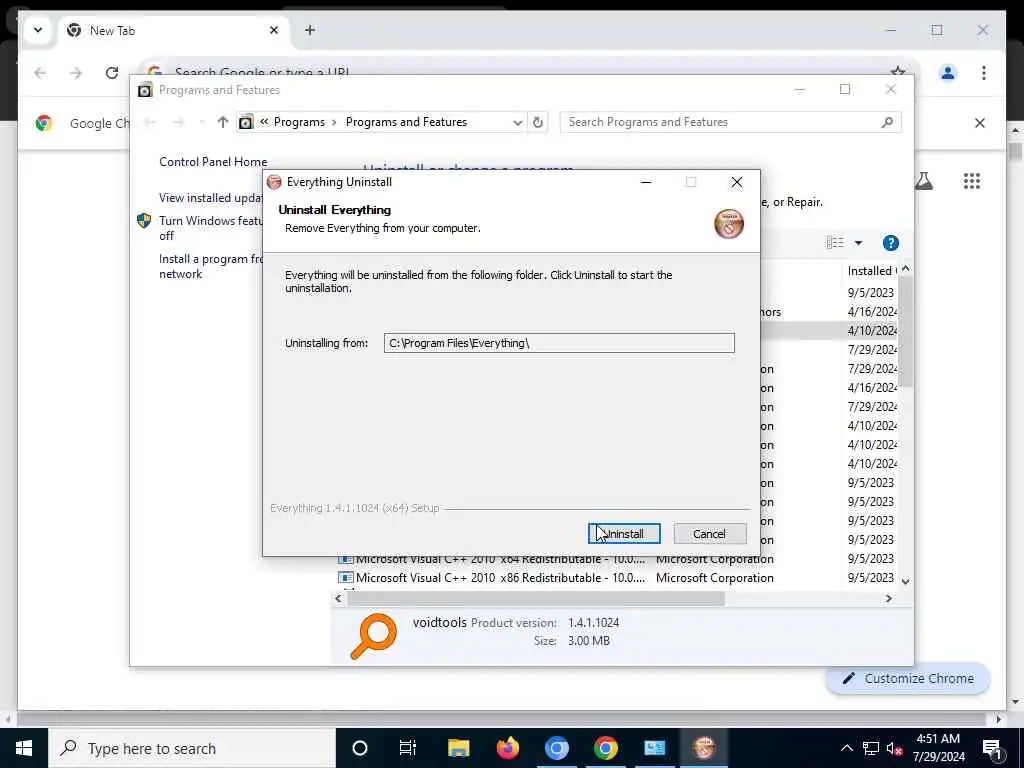Image resolution: width=1024 pixels, height=768 pixels.
Task: Click the muted volume tray icon
Action: click(894, 748)
